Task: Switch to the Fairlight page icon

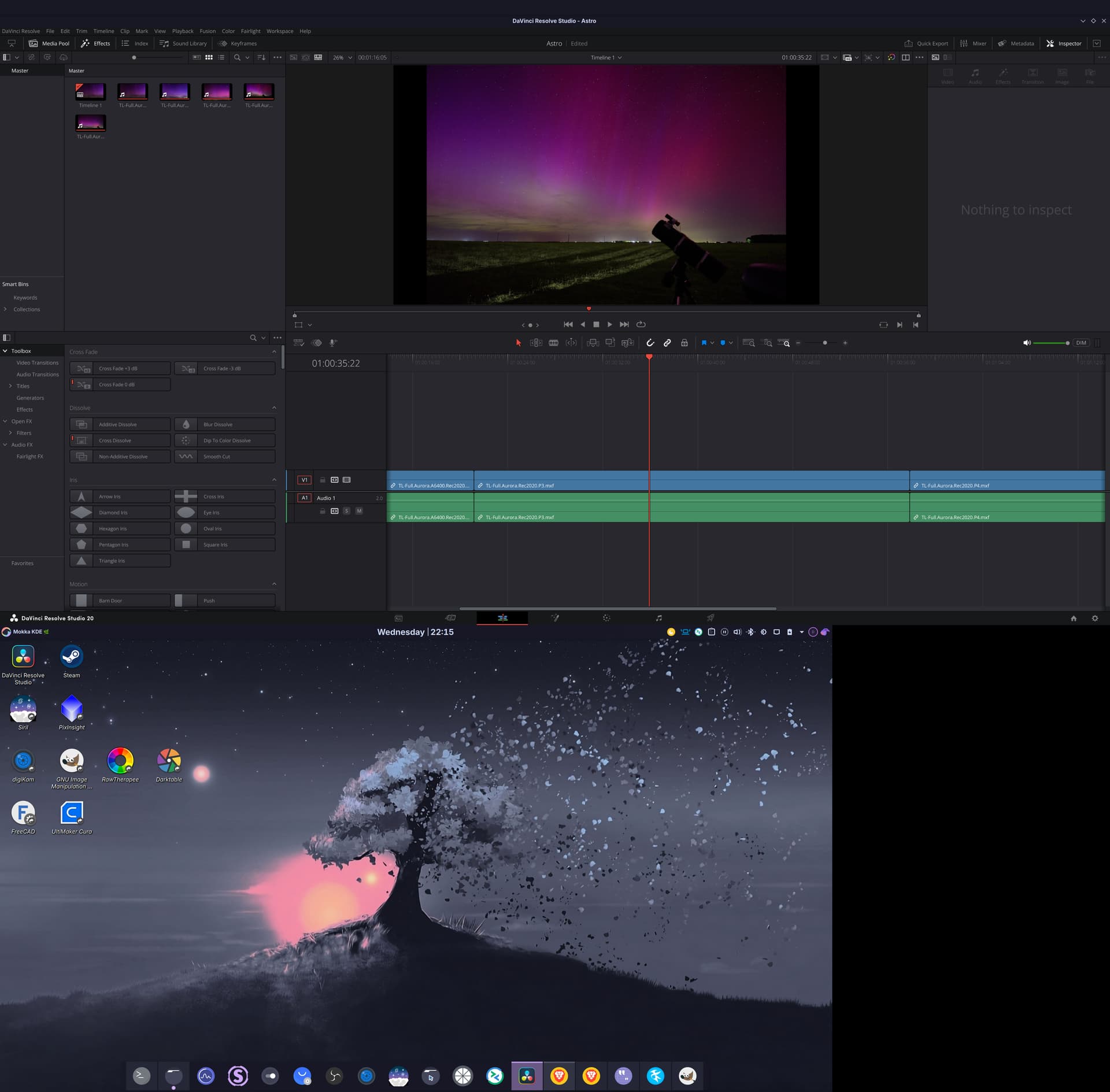Action: pos(658,618)
